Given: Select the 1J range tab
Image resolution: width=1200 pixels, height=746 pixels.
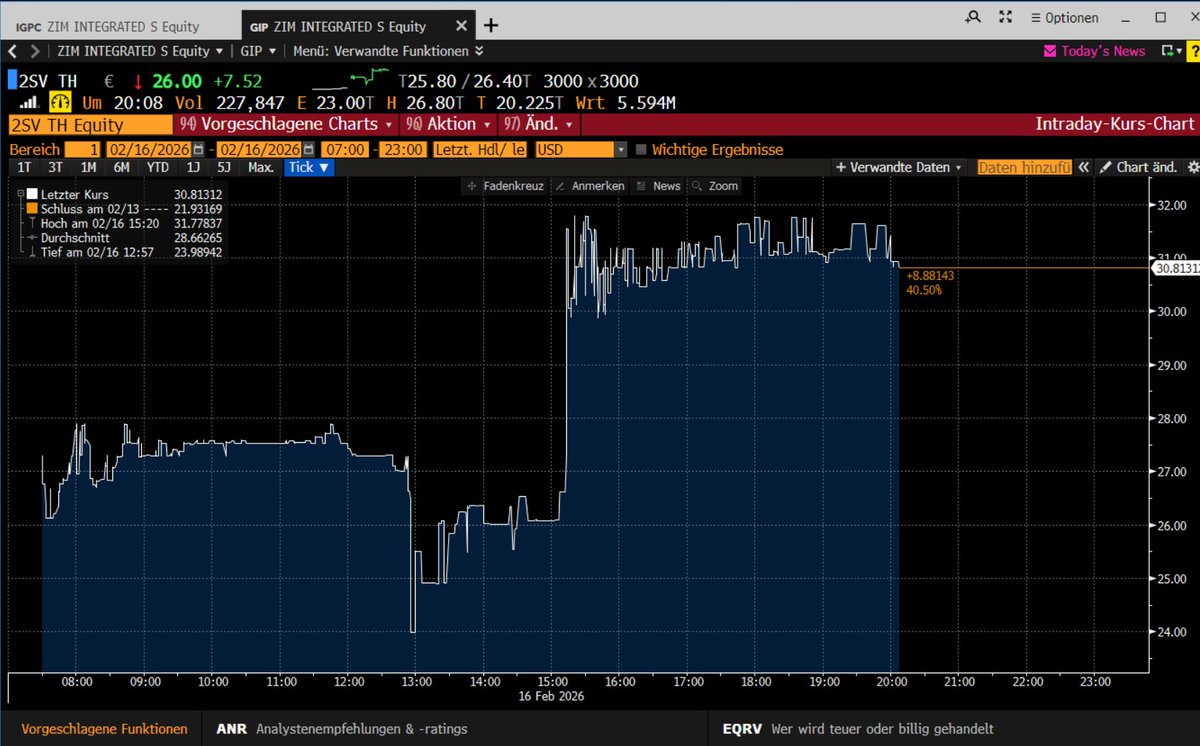Looking at the screenshot, I should 192,168.
